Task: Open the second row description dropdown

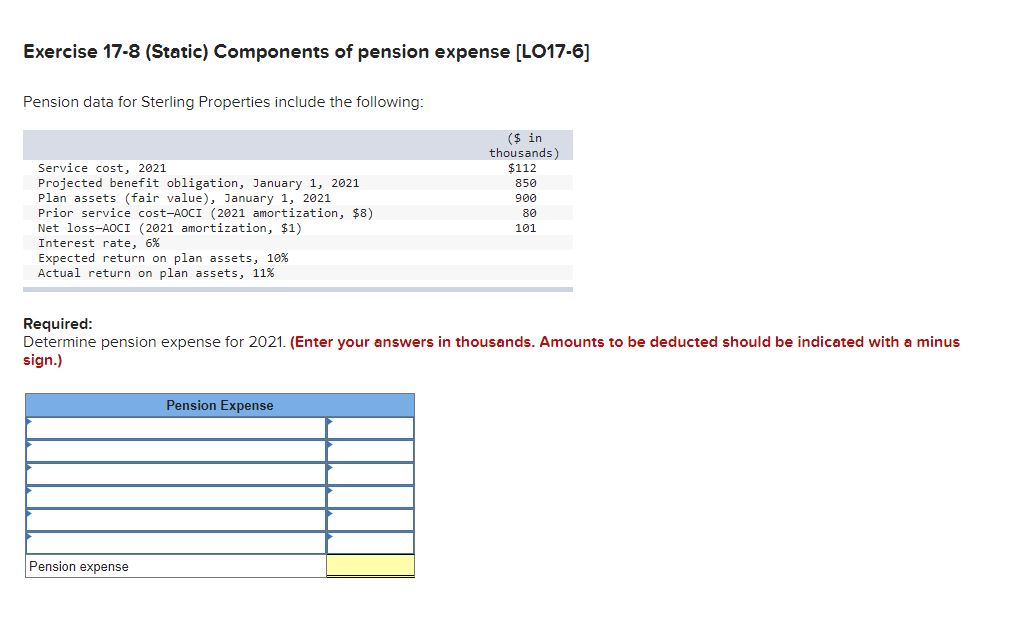Action: pyautogui.click(x=175, y=450)
